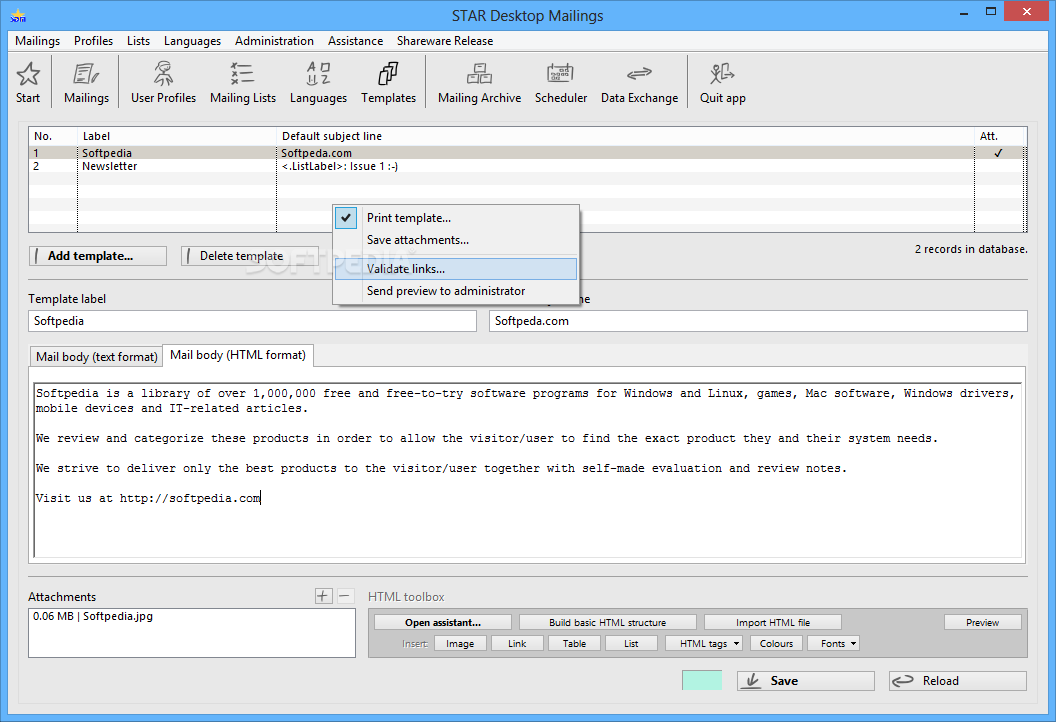Click the '<.ListLabel>: Issue 1 :-)' subject cell
1056x722 pixels.
coord(339,166)
